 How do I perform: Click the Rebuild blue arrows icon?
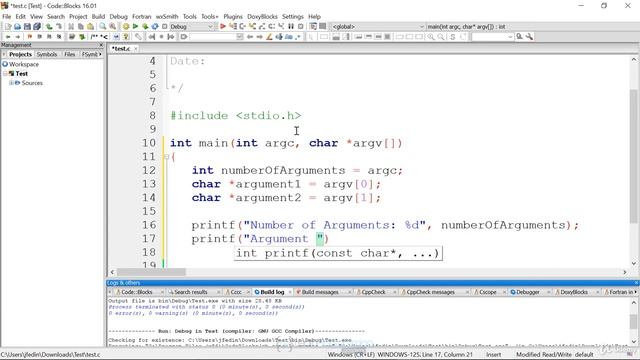[155, 27]
